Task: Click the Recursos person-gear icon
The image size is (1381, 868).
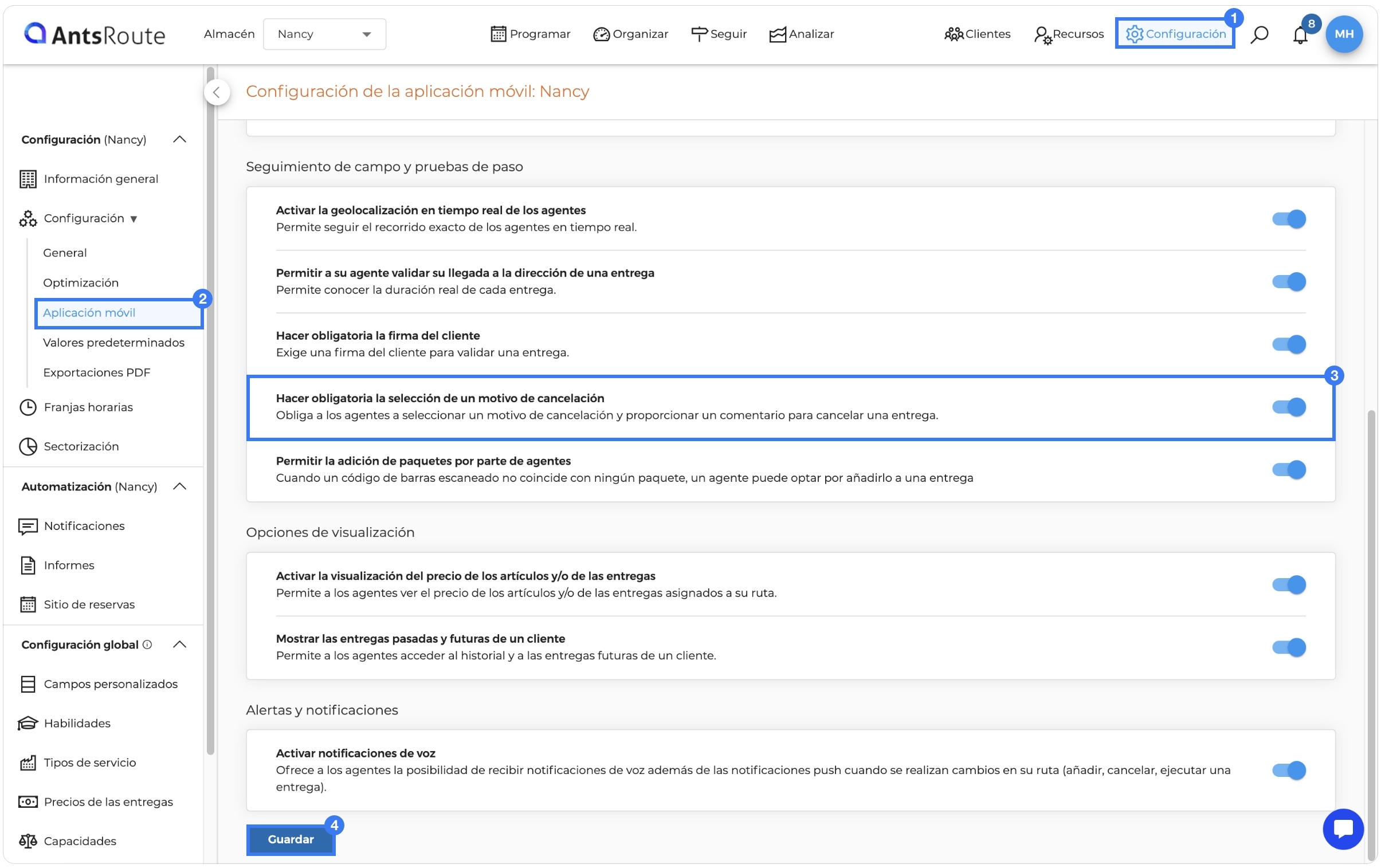Action: pos(1042,35)
